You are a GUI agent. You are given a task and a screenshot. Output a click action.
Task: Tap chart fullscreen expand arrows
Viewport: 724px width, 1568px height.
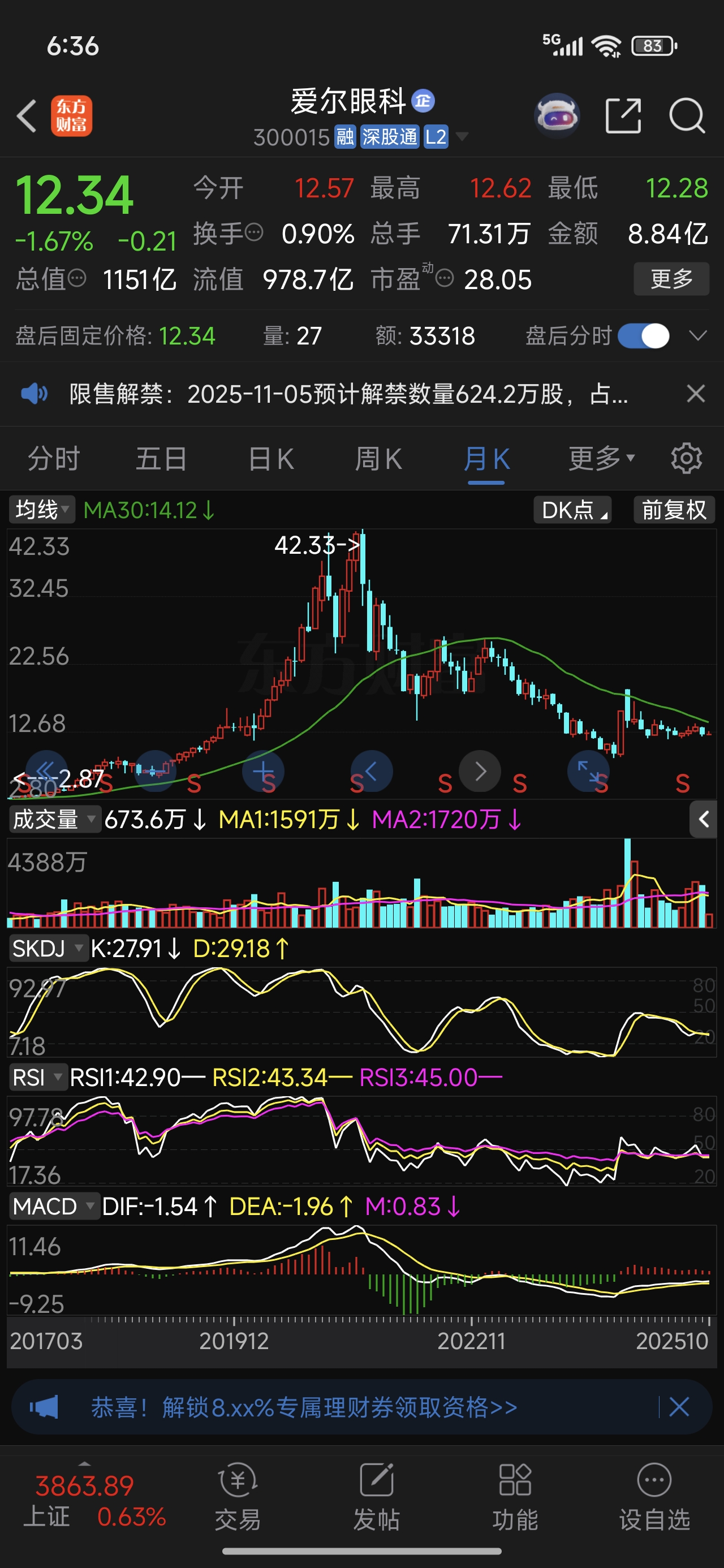(588, 771)
